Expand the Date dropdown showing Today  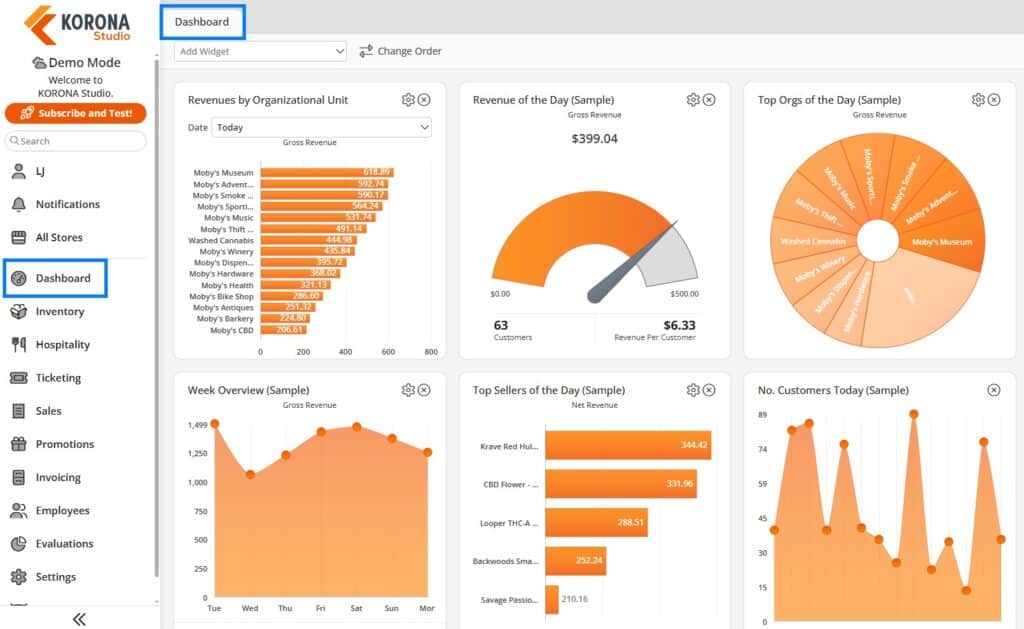(x=321, y=127)
